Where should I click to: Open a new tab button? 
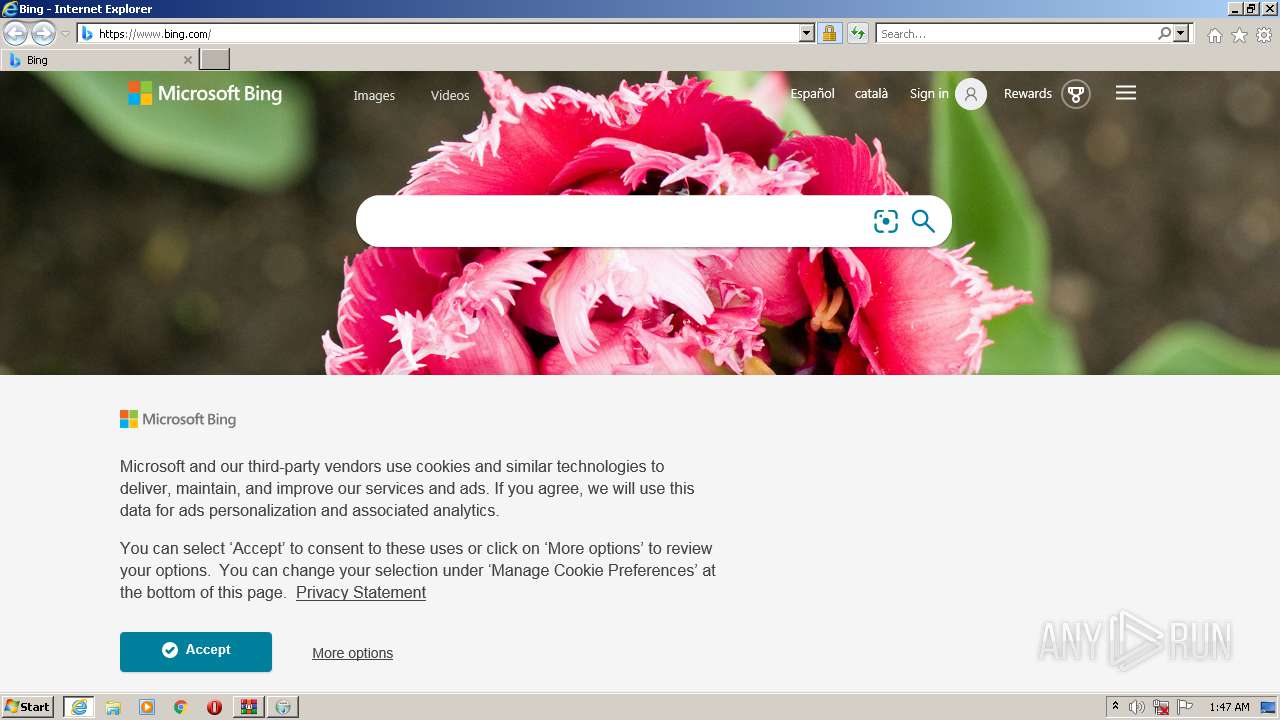pos(215,60)
